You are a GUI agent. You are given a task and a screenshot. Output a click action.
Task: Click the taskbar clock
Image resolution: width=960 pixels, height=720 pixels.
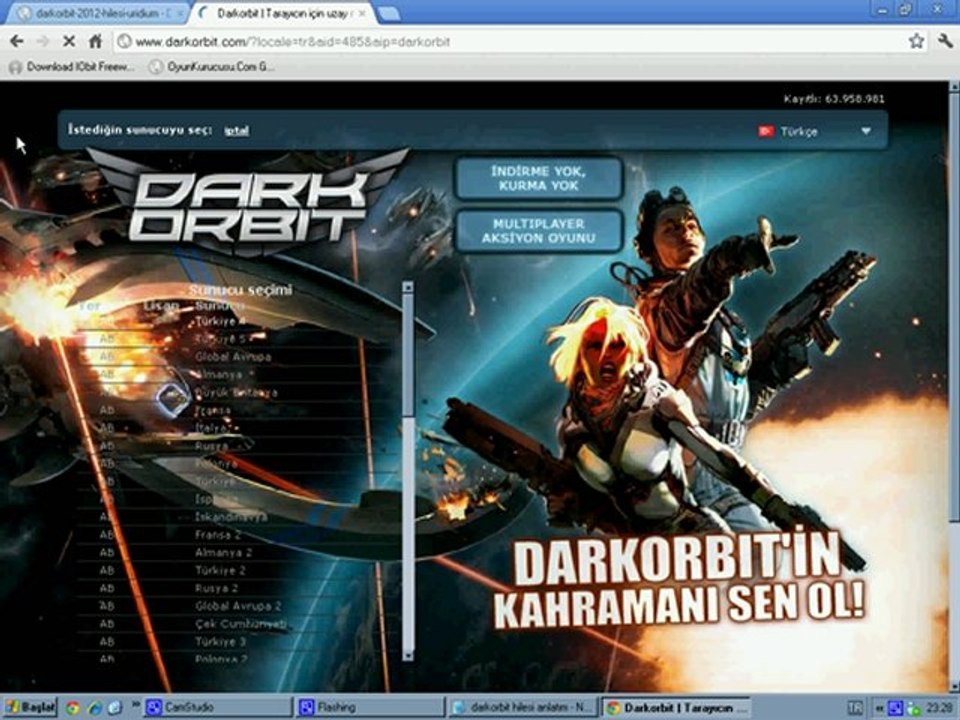[939, 708]
